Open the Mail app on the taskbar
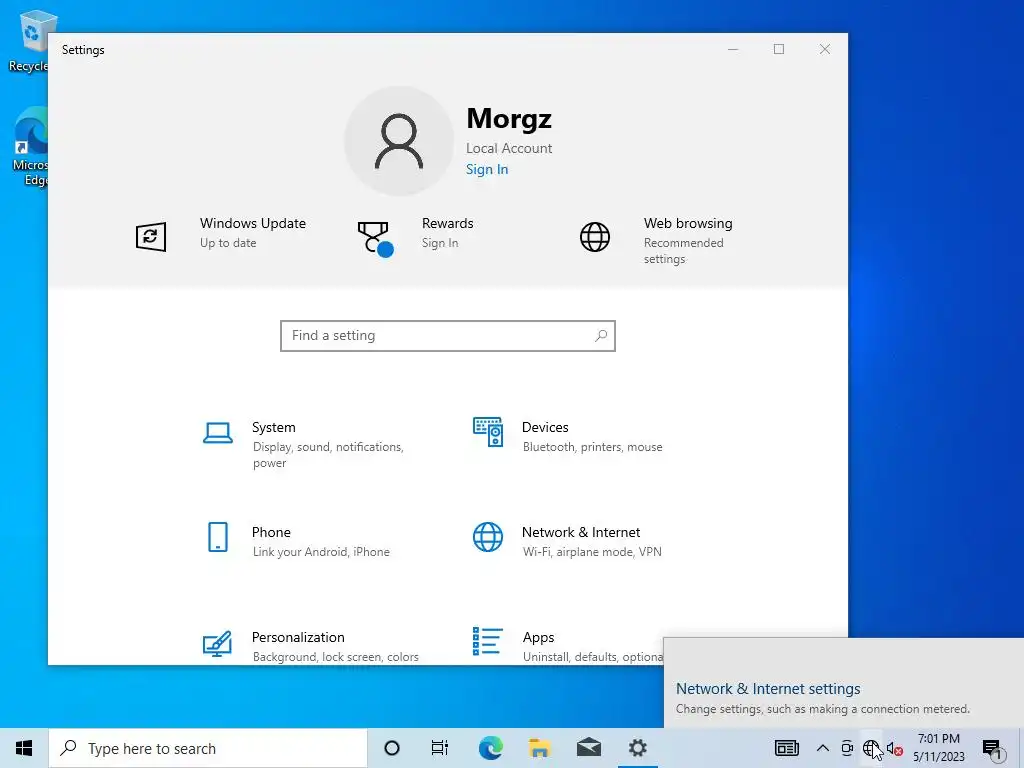The height and width of the screenshot is (768, 1024). (x=588, y=748)
